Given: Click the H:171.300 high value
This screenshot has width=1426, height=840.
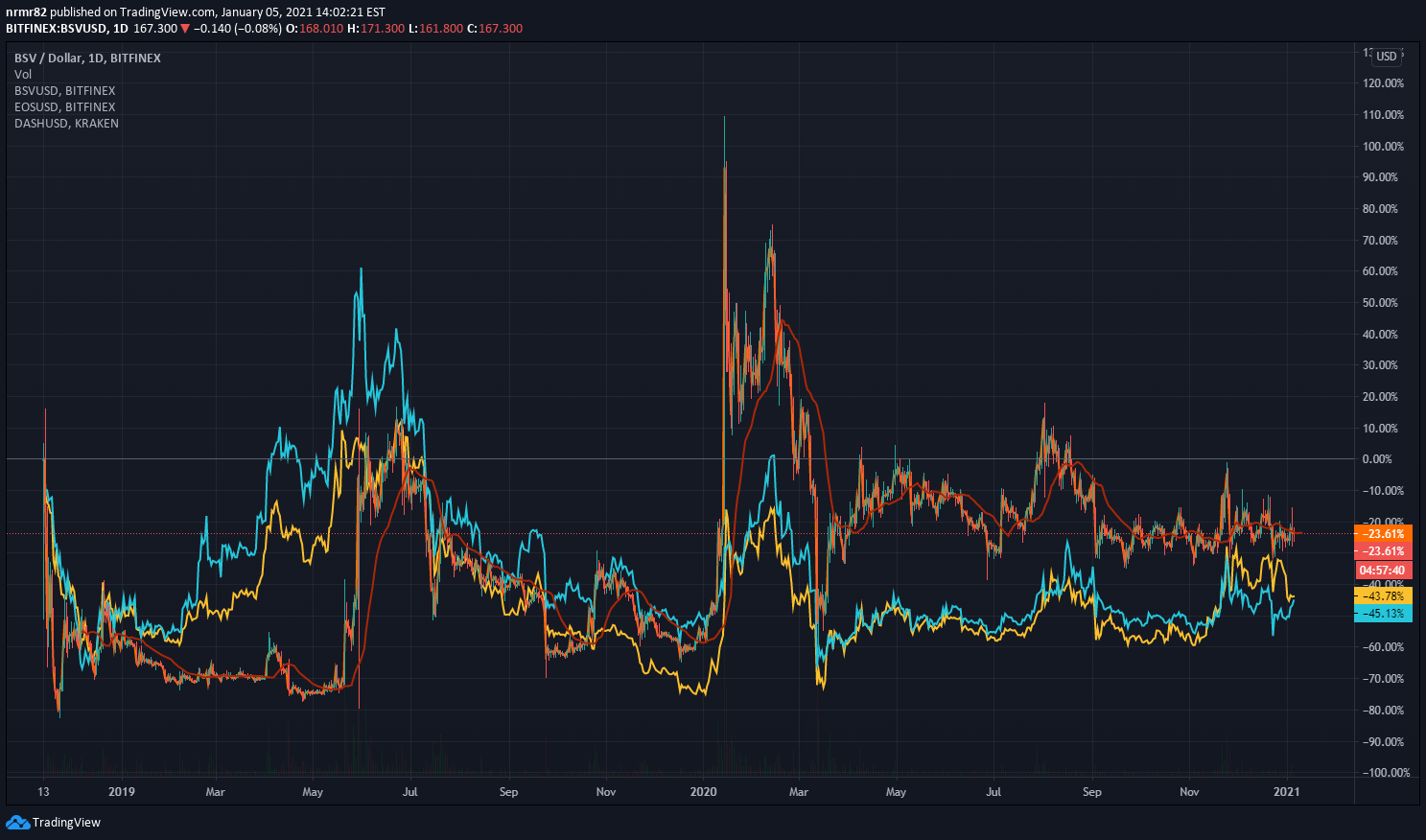Looking at the screenshot, I should (x=377, y=29).
